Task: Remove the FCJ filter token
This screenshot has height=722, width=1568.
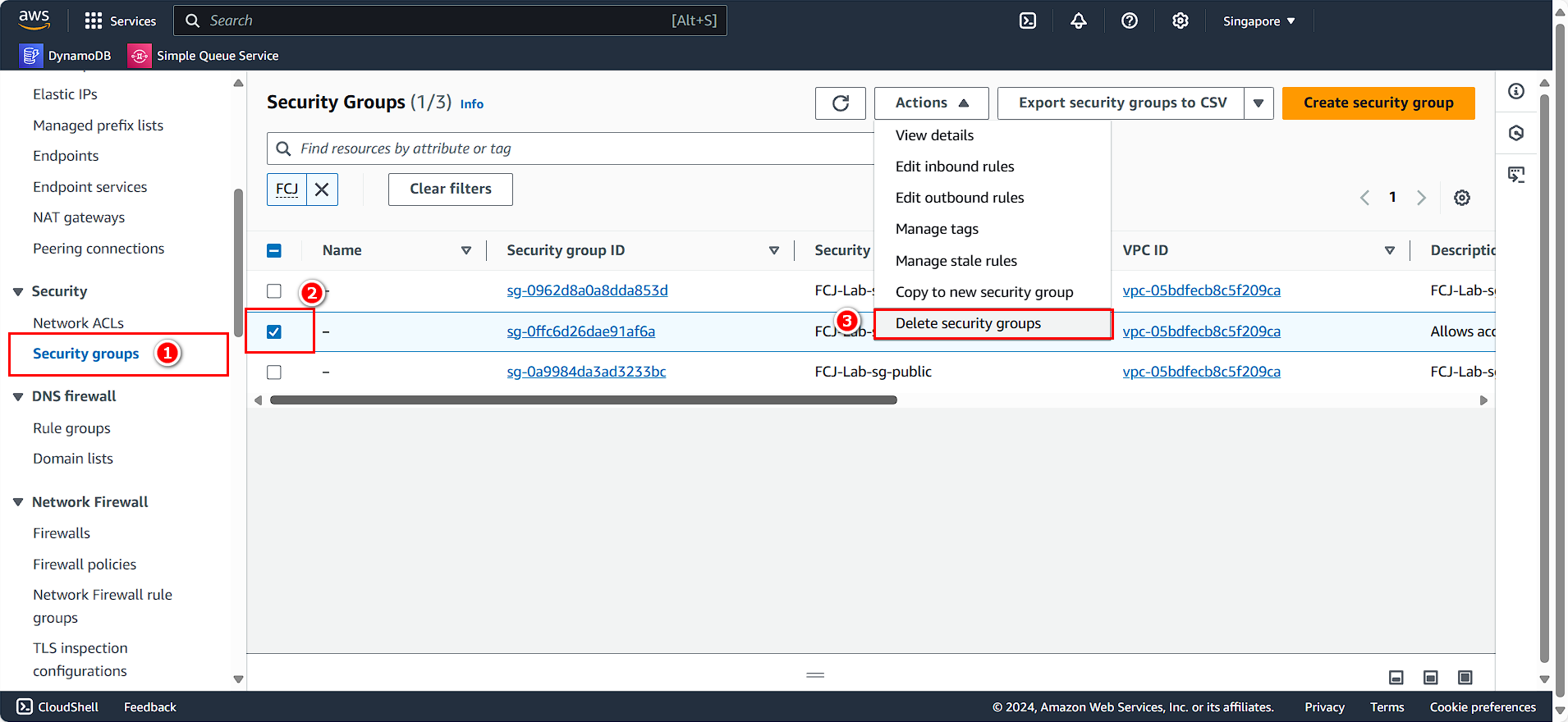Action: pos(322,190)
